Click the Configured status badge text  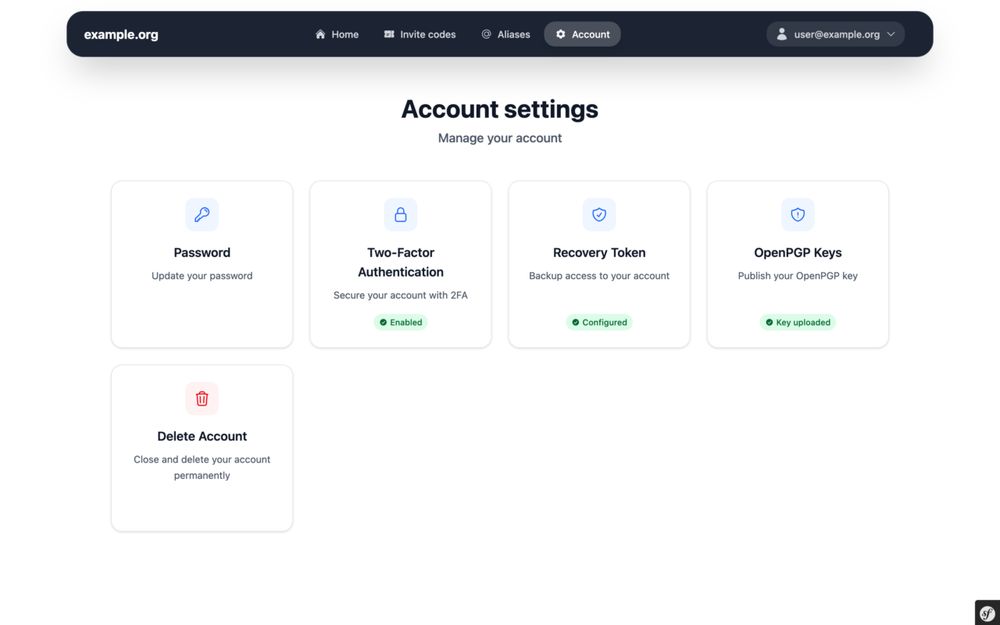(x=605, y=322)
